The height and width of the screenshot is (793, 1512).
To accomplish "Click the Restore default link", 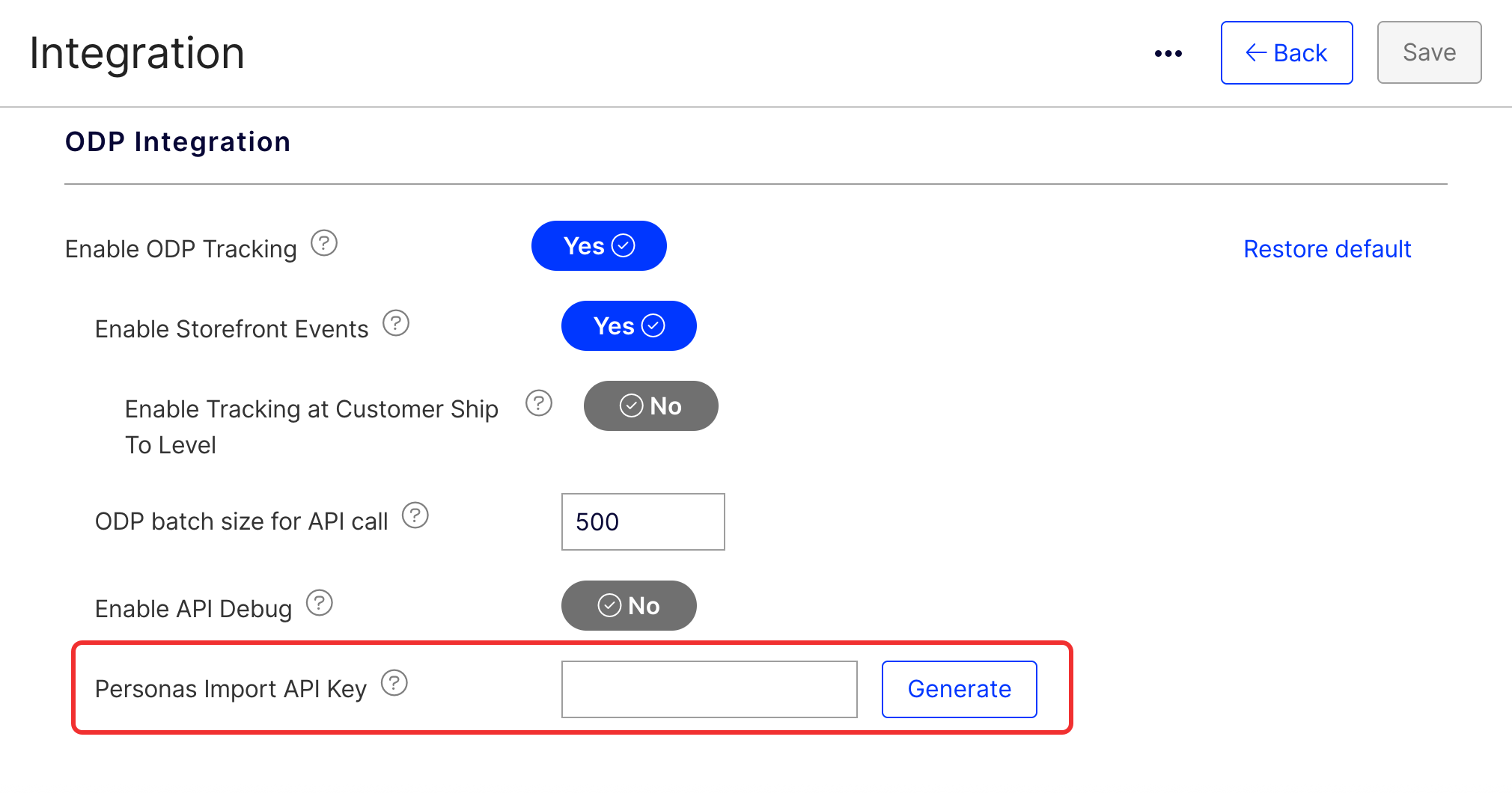I will tap(1327, 248).
